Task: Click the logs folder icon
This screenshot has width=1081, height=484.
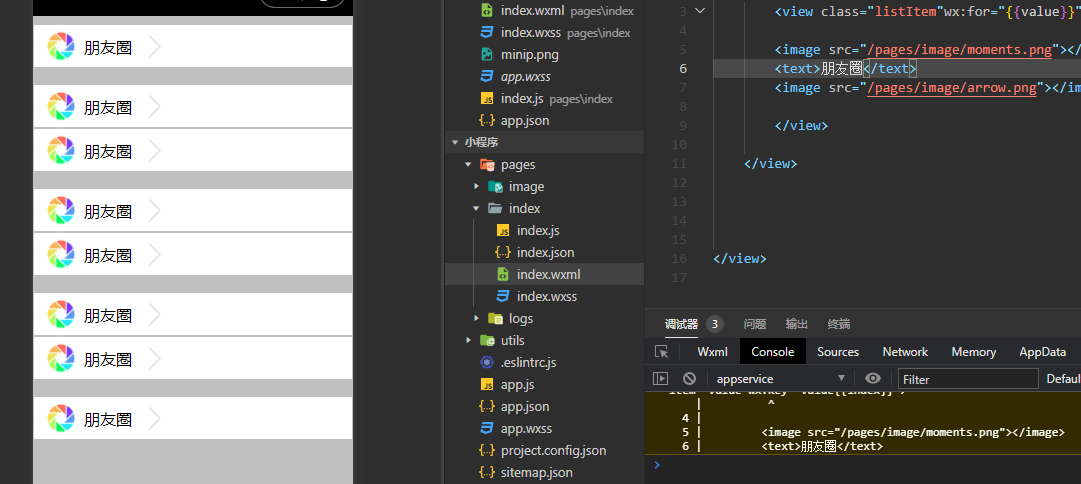Action: (495, 319)
